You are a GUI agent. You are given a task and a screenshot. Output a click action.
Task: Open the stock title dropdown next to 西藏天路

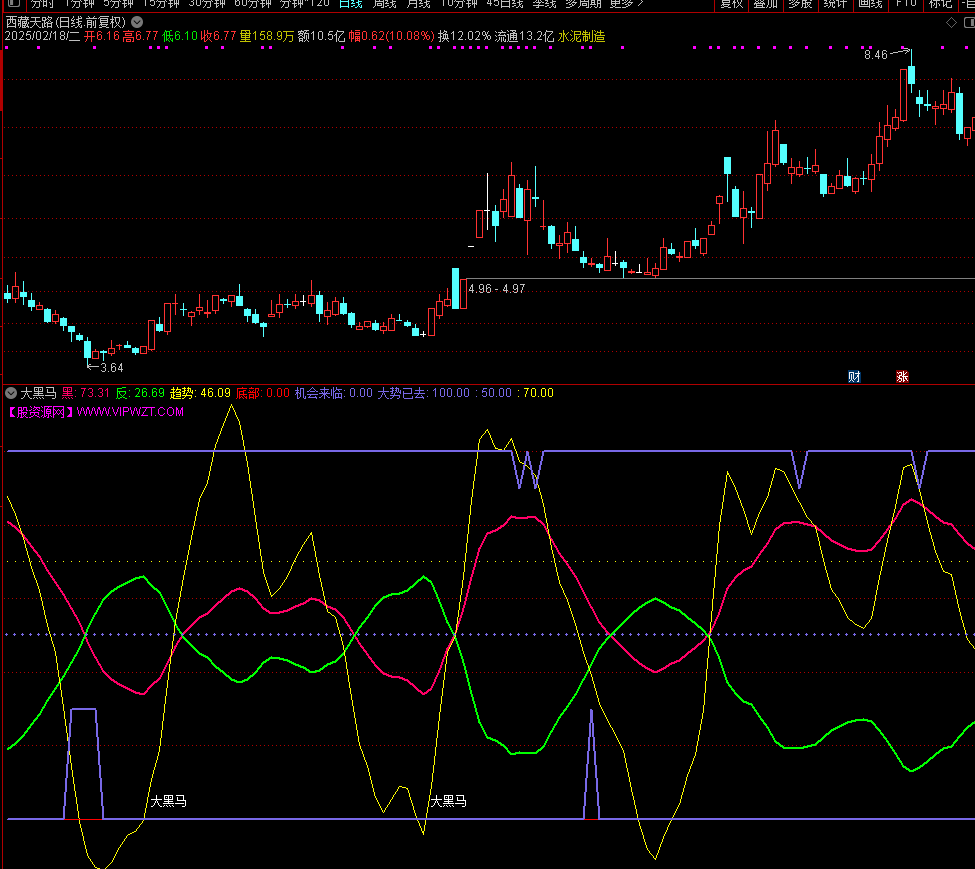click(x=137, y=22)
